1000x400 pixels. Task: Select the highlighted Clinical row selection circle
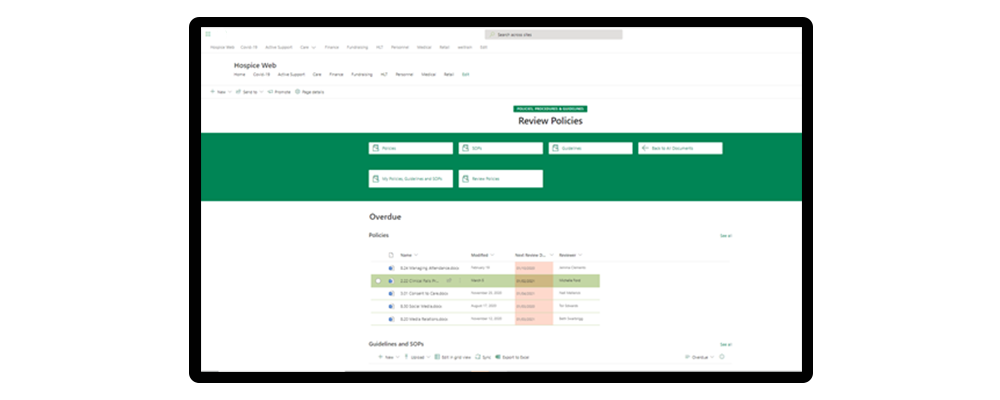(x=378, y=281)
